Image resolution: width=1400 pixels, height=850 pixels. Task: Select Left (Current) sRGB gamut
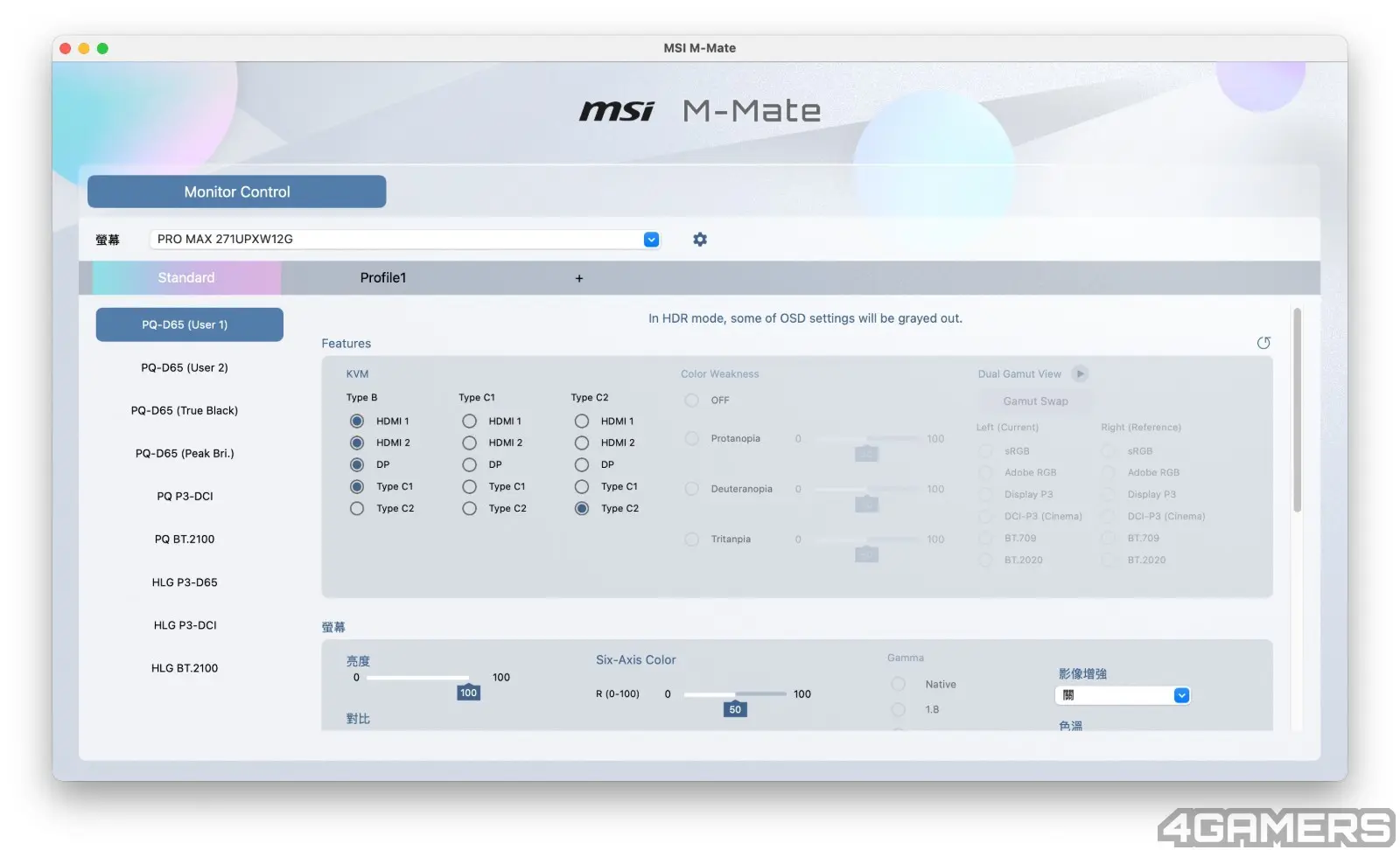986,451
